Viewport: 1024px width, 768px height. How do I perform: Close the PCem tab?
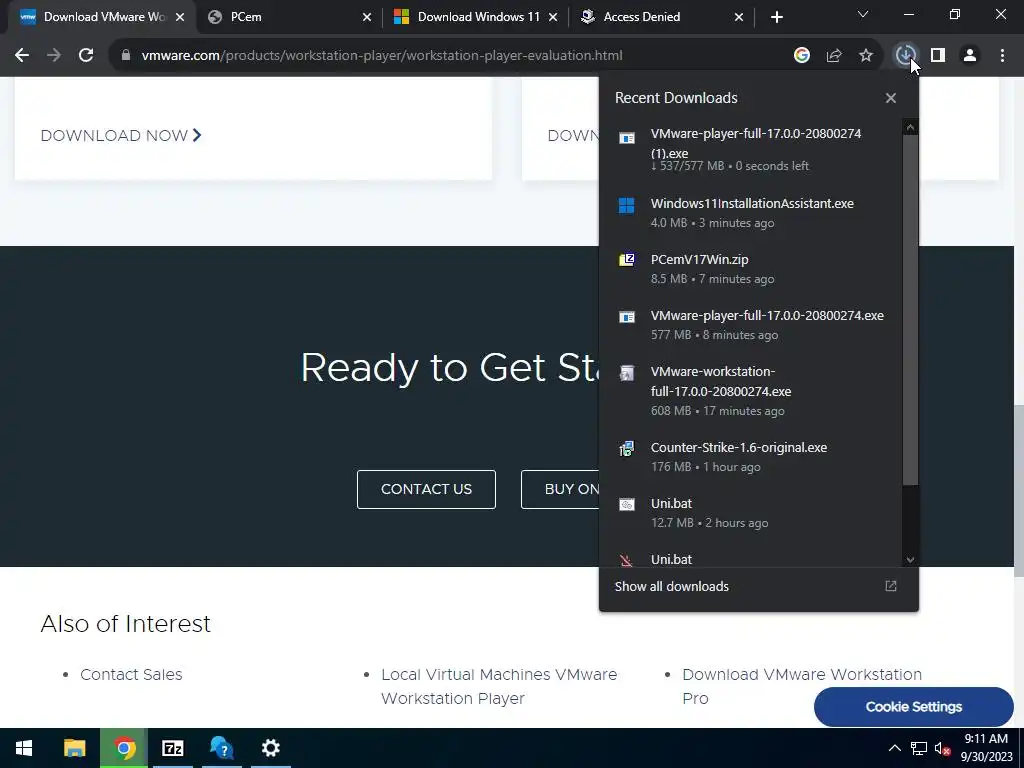click(x=367, y=18)
